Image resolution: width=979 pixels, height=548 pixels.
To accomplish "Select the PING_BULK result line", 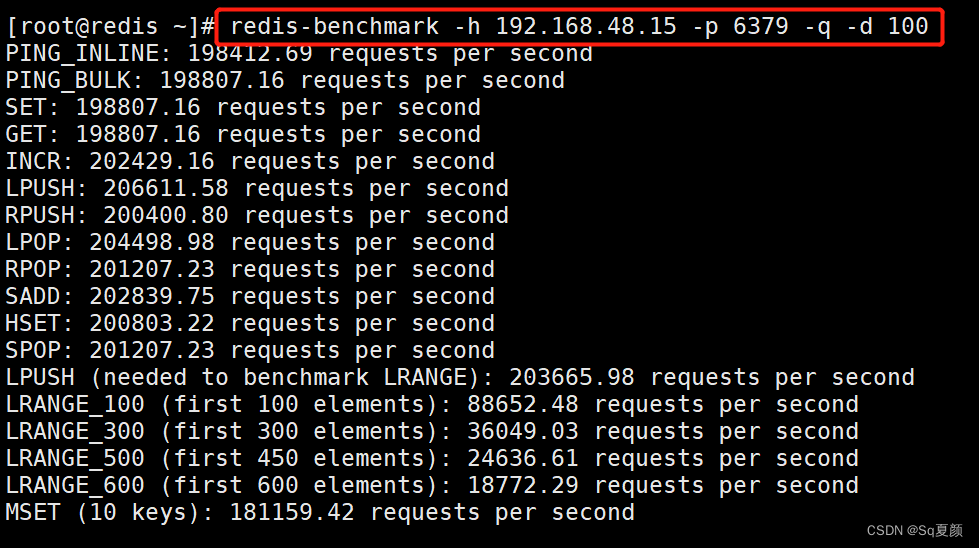I will click(x=285, y=81).
